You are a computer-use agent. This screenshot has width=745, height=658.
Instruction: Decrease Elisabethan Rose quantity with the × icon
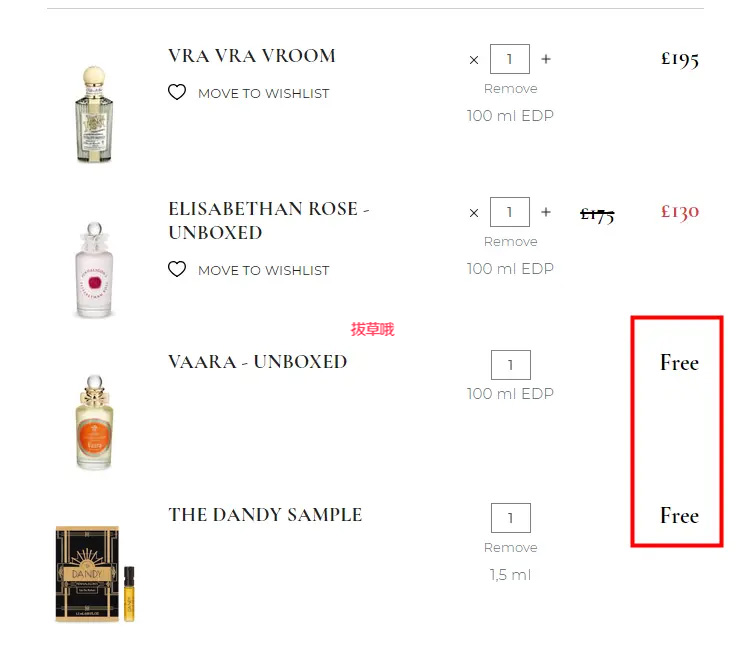[474, 213]
